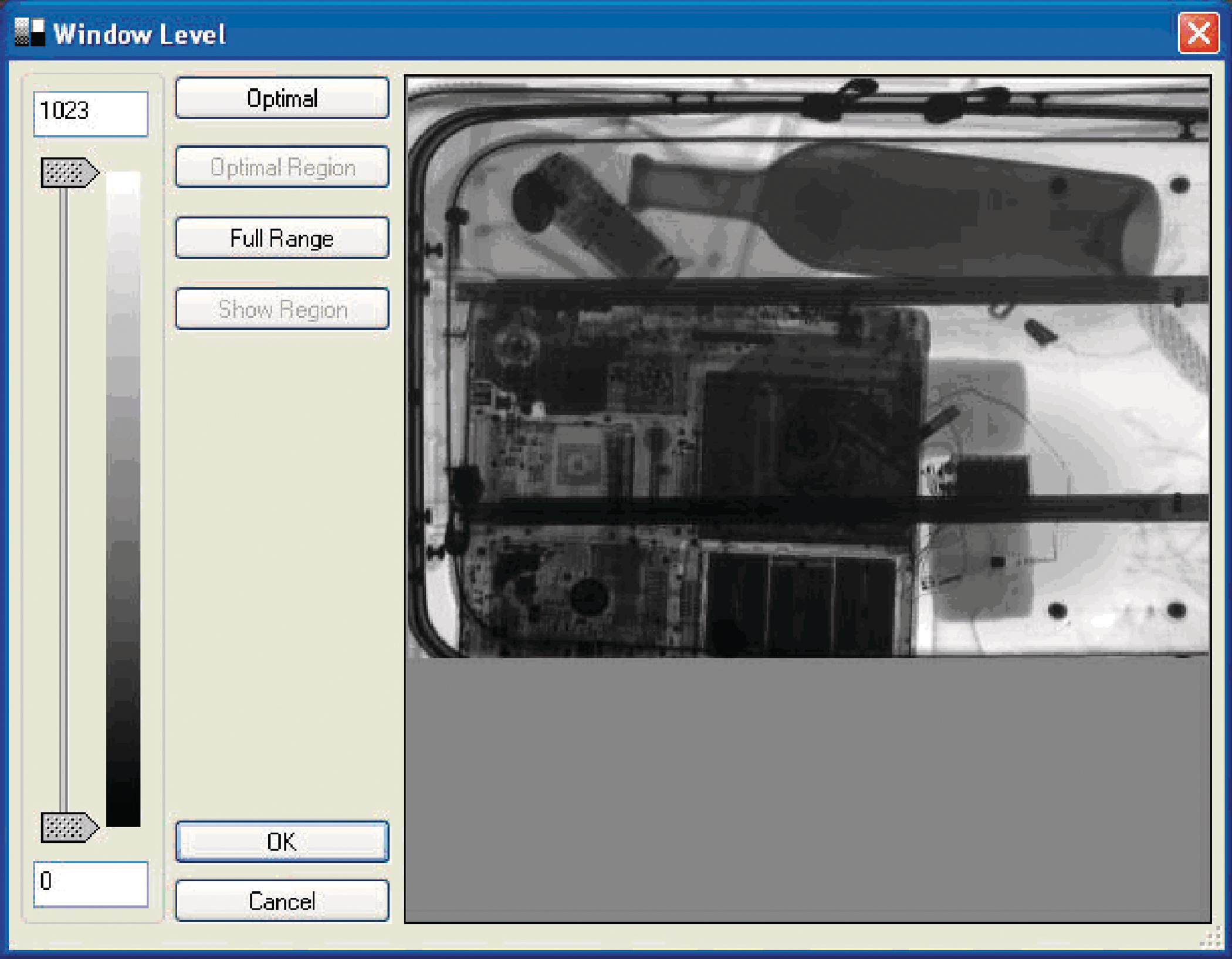Click the Optimal button

click(x=282, y=99)
